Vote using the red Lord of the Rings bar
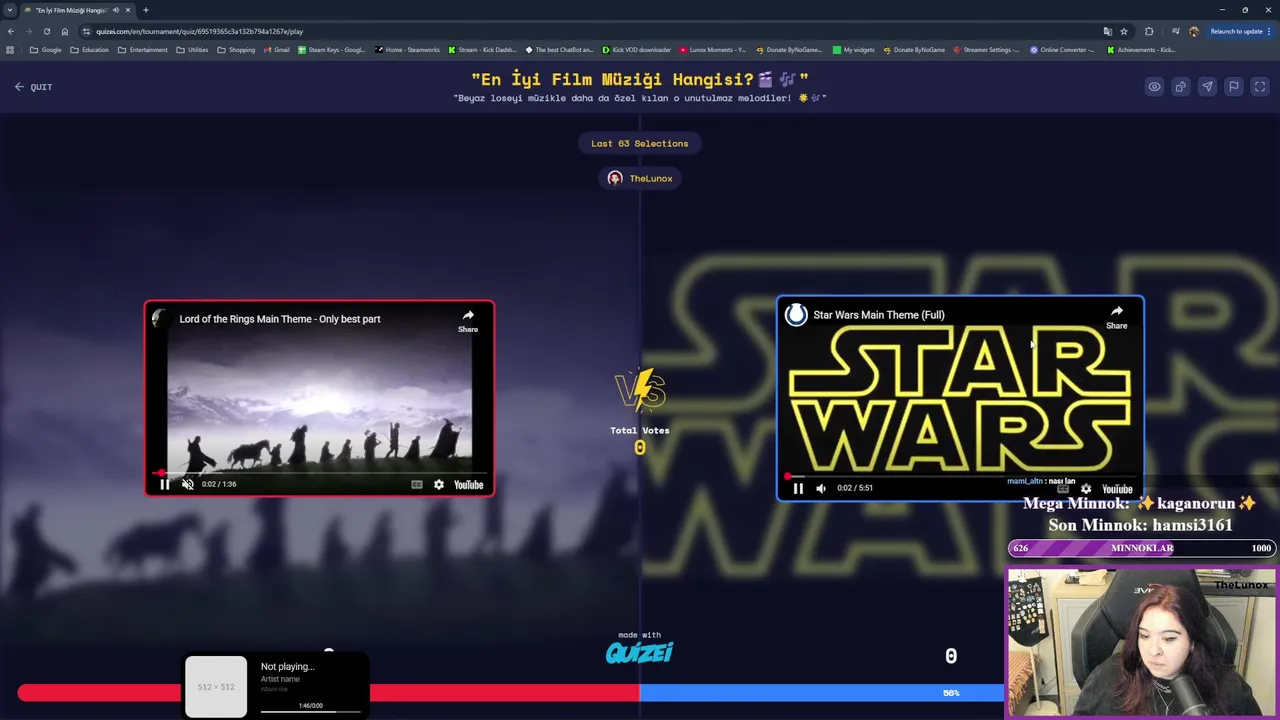 point(328,693)
